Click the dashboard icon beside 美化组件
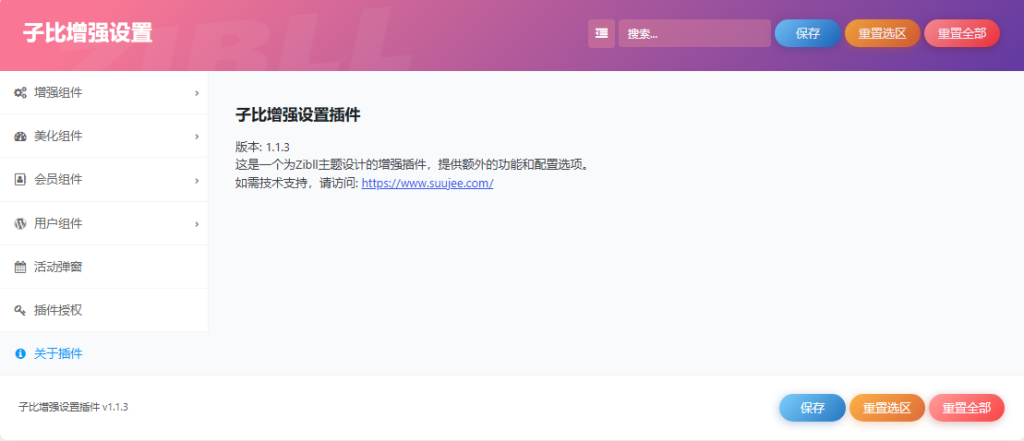 20,137
